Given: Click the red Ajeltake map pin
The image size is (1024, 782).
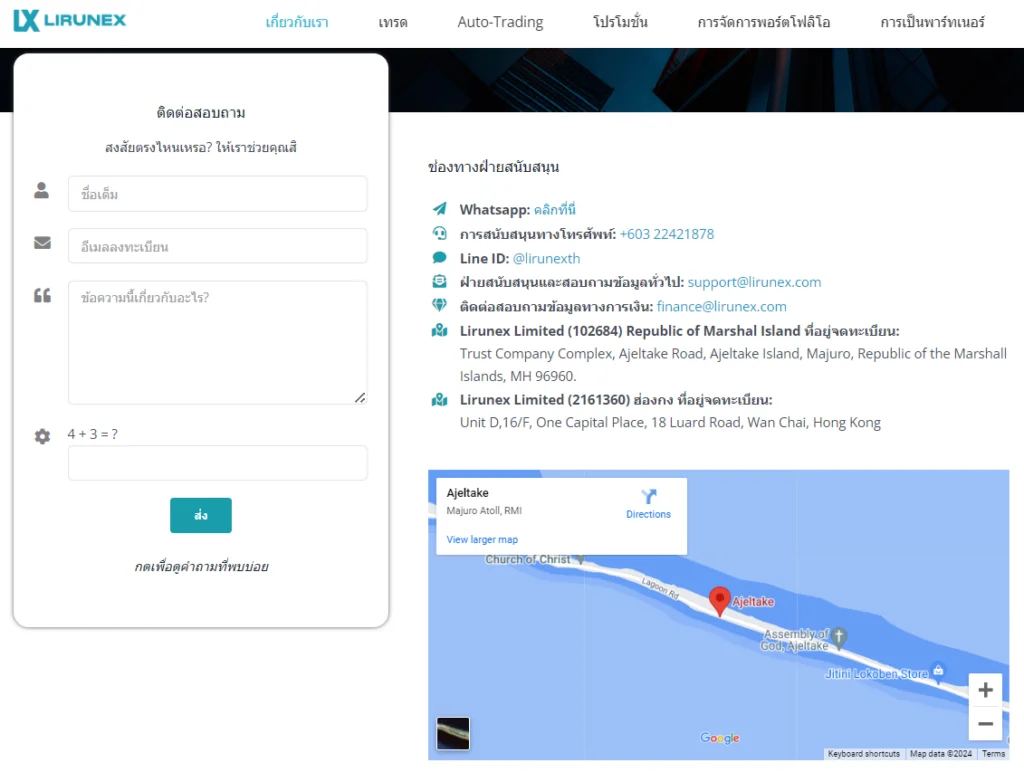Looking at the screenshot, I should click(x=720, y=601).
